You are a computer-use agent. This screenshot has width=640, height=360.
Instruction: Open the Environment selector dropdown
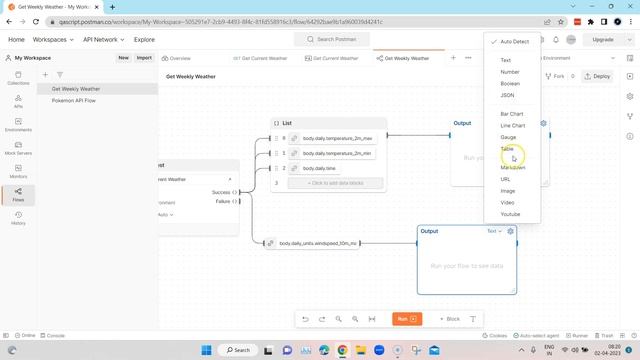[x=577, y=58]
